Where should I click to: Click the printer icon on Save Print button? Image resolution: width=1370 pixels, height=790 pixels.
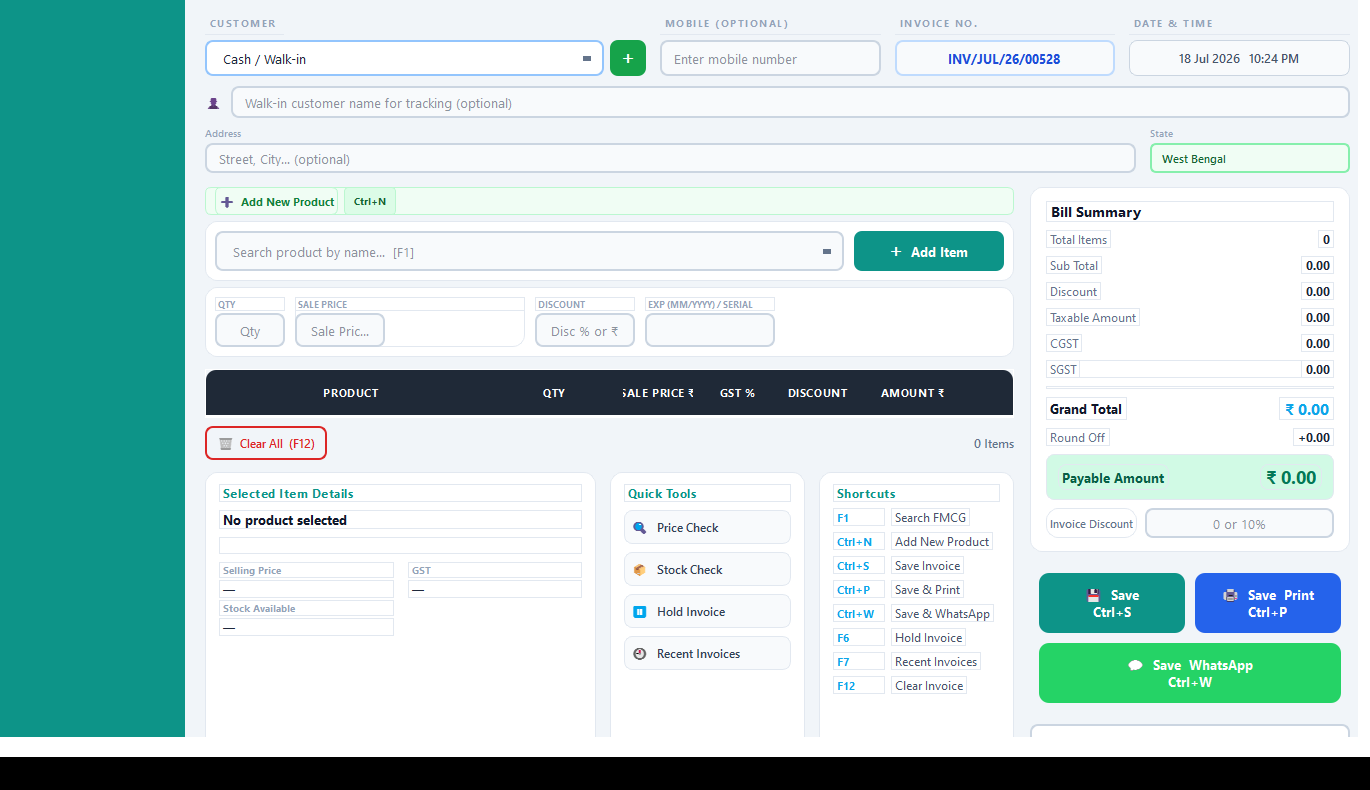pos(1231,595)
